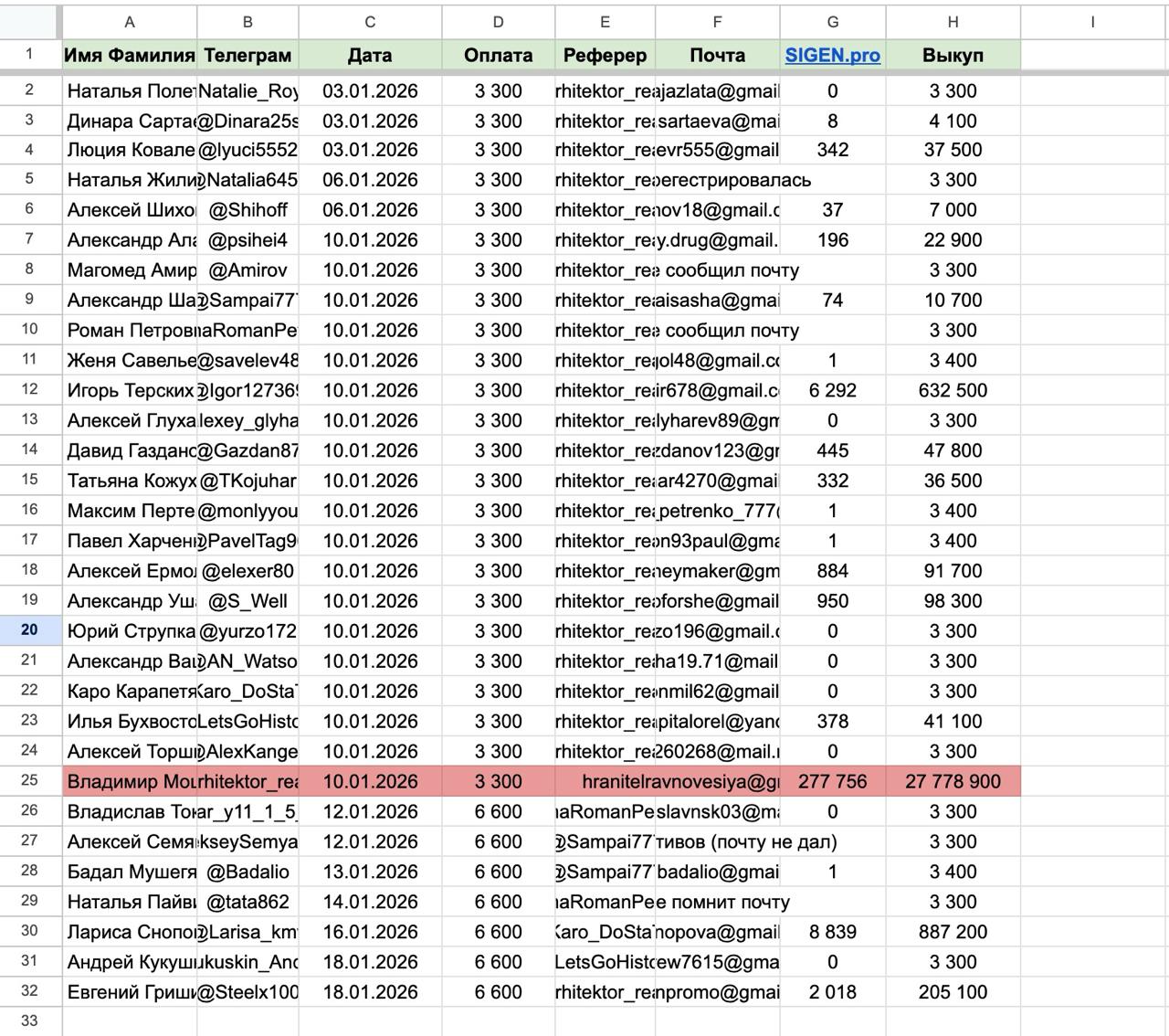This screenshot has width=1169, height=1036.
Task: Click the cell with value 277 756
Action: click(832, 781)
